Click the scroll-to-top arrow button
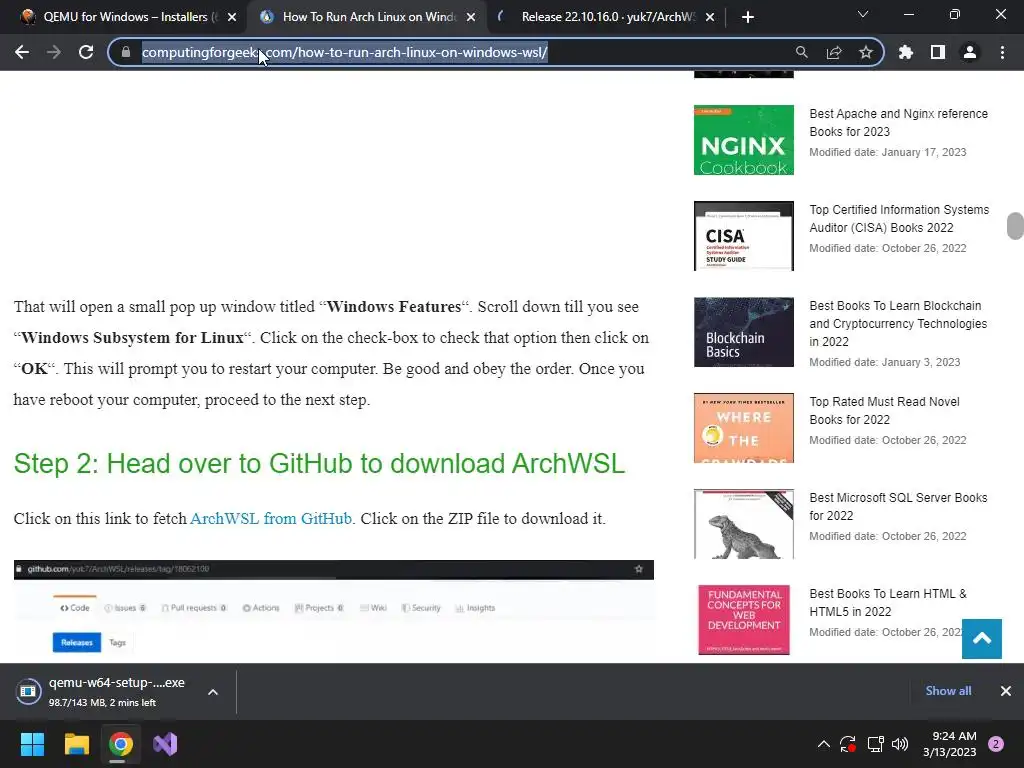 982,639
